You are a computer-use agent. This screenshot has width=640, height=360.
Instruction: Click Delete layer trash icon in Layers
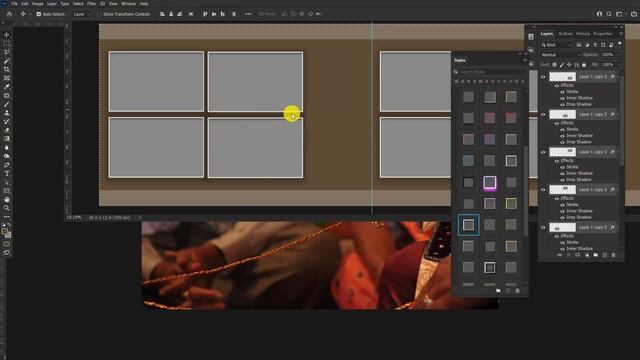pyautogui.click(x=613, y=255)
